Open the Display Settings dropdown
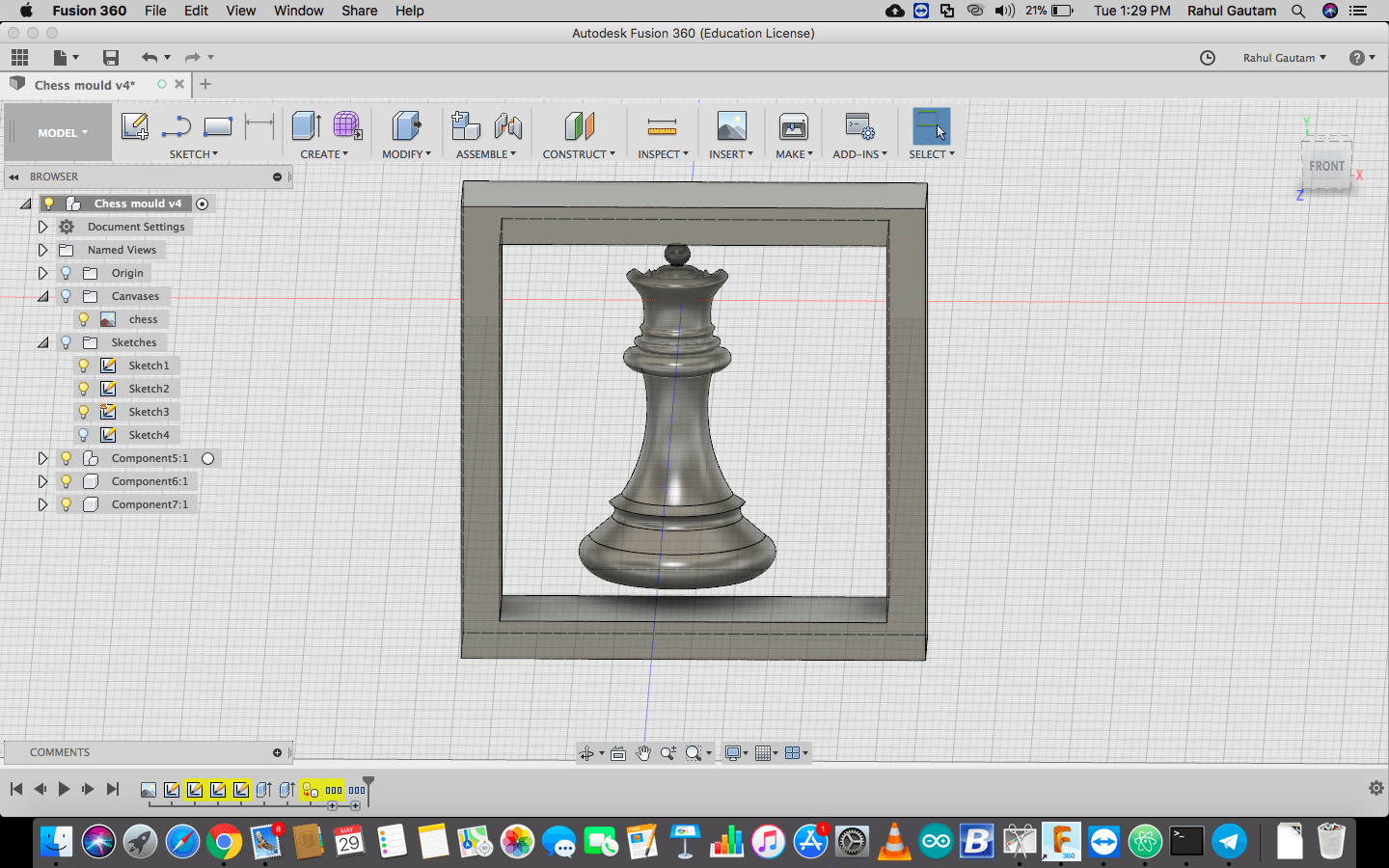 (736, 753)
